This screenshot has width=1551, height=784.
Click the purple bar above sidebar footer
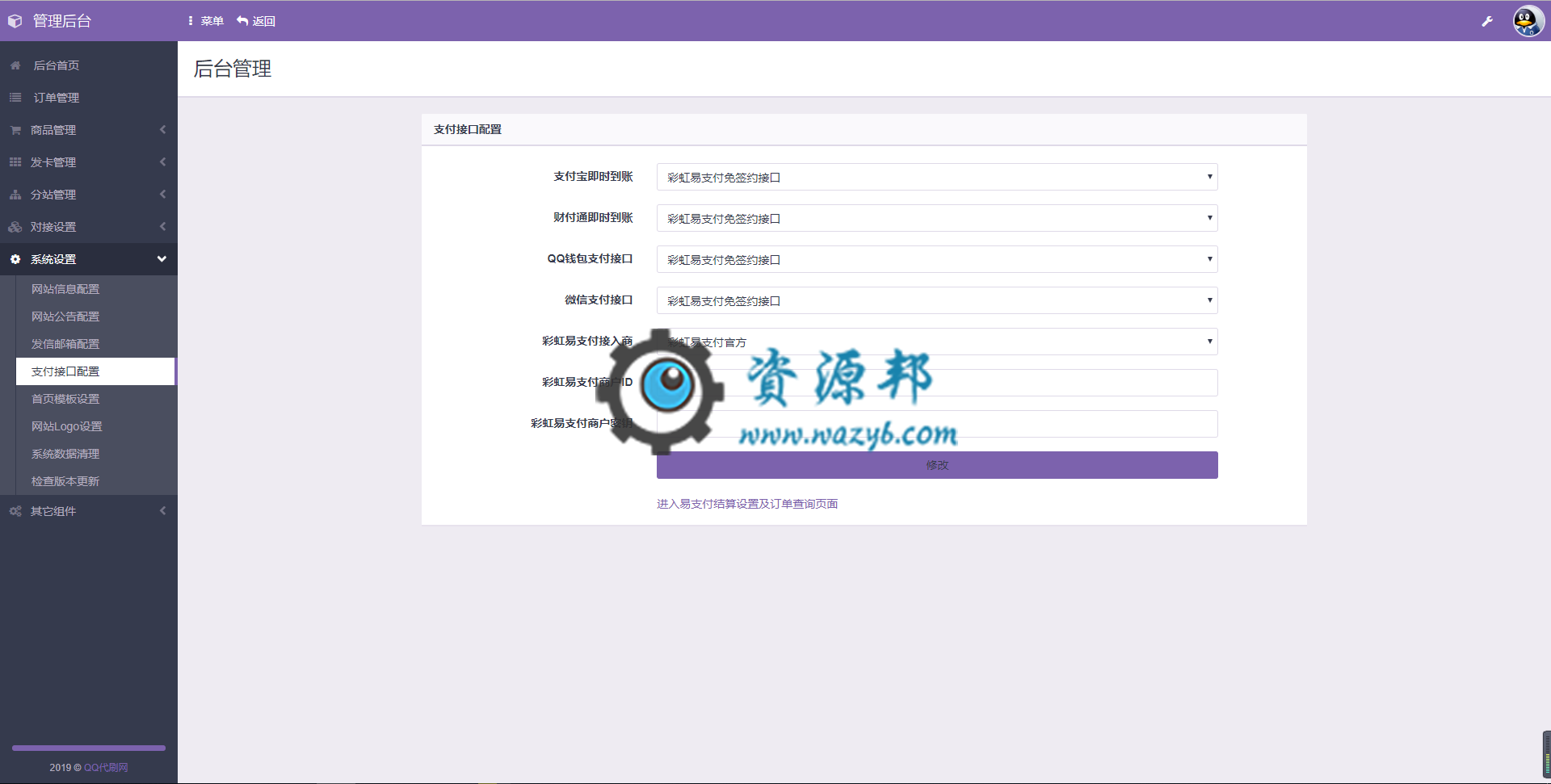click(x=89, y=748)
